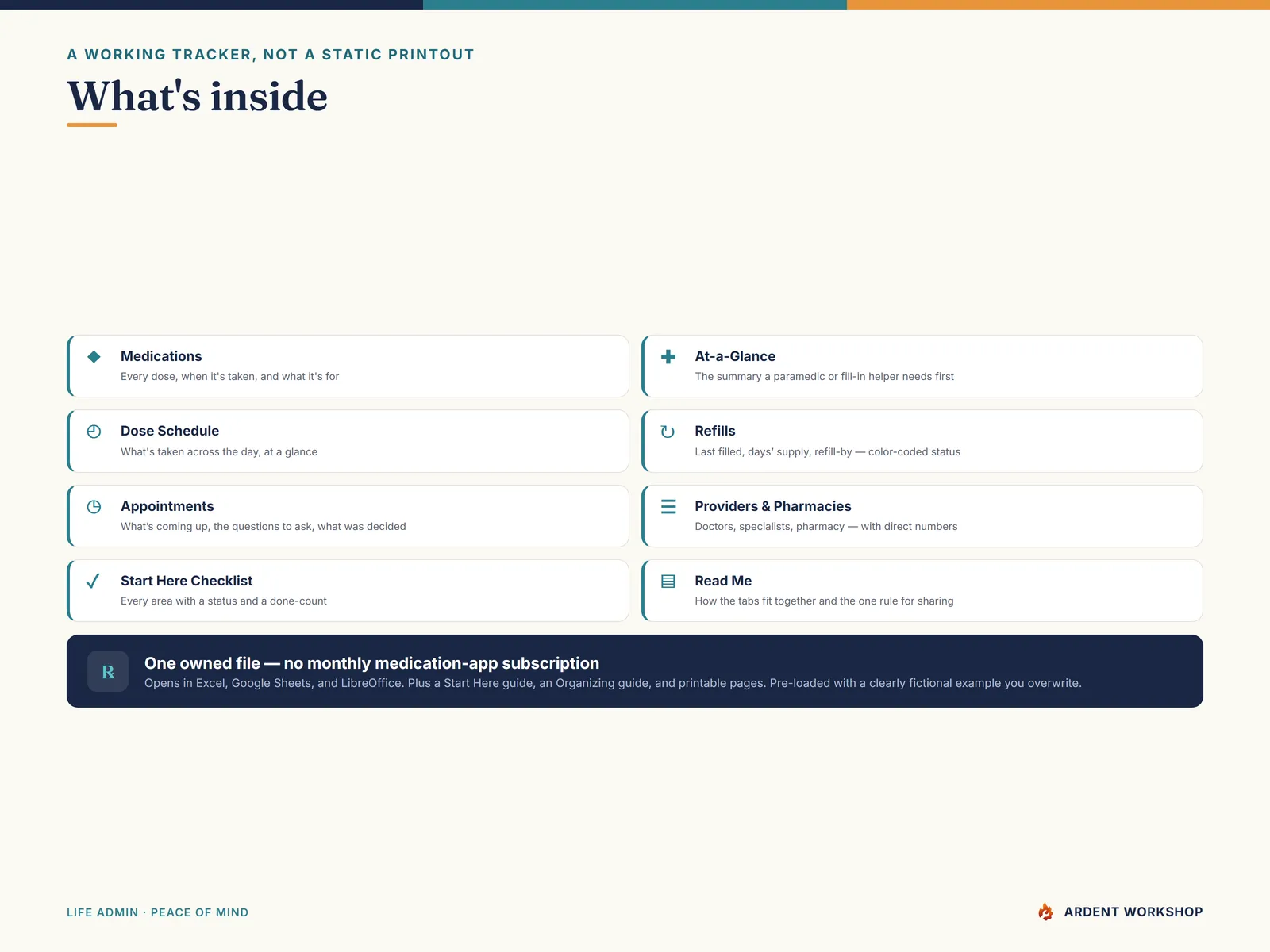
Task: Click 'How the tabs fit together' description
Action: (825, 601)
